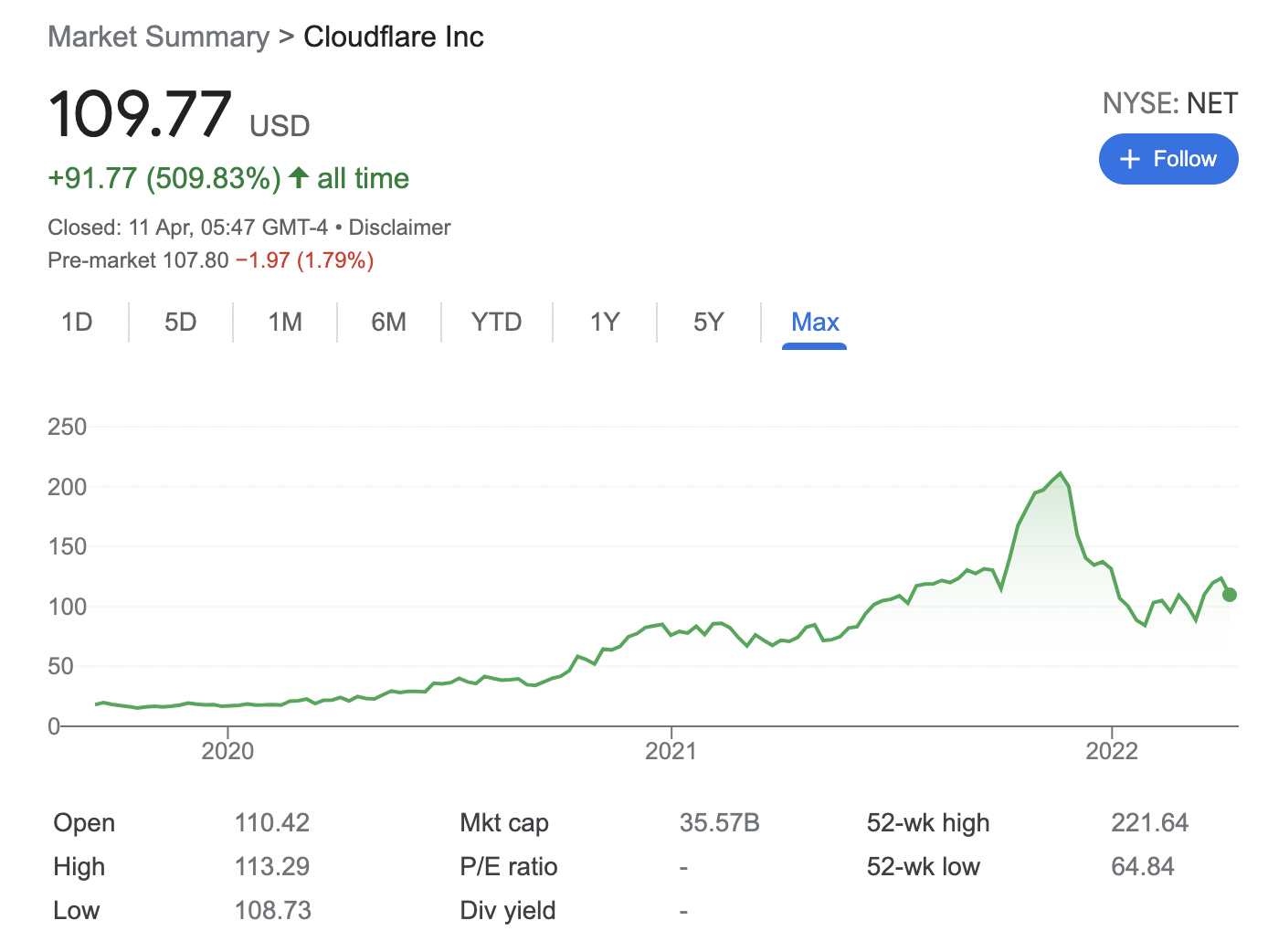This screenshot has width=1268, height=952.
Task: Click the 52-wk high value 221.64
Action: coord(1148,822)
